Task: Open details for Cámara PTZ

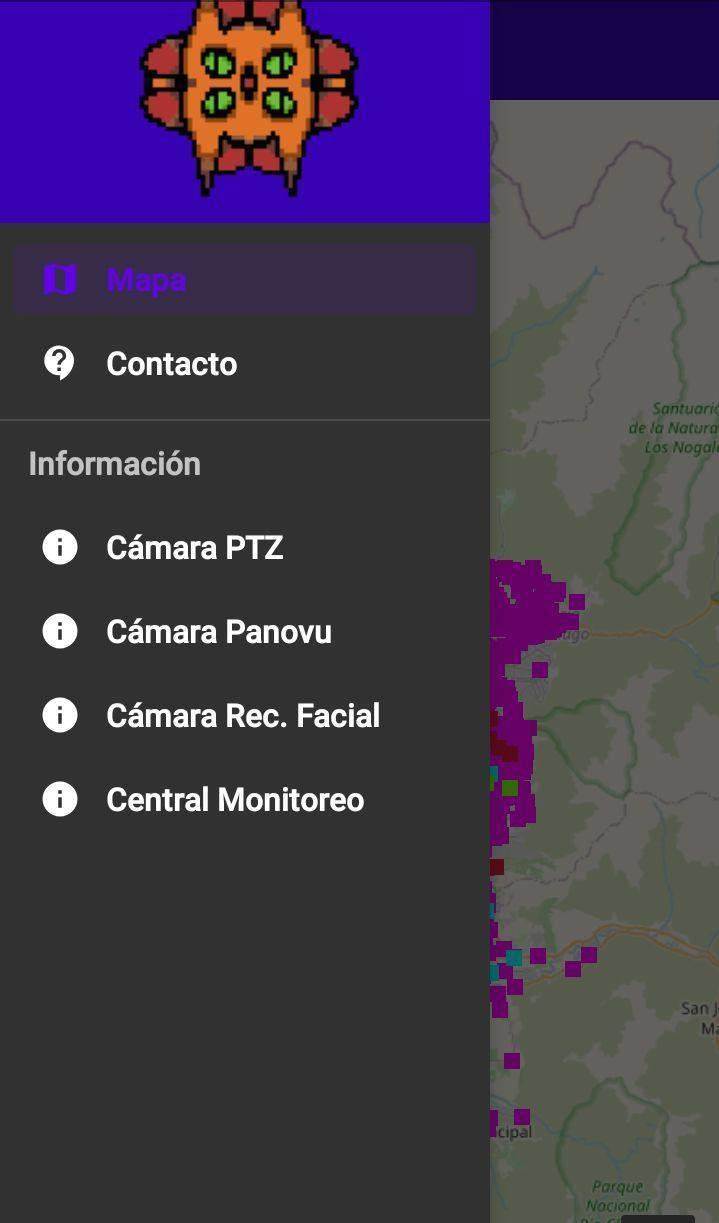Action: 195,548
